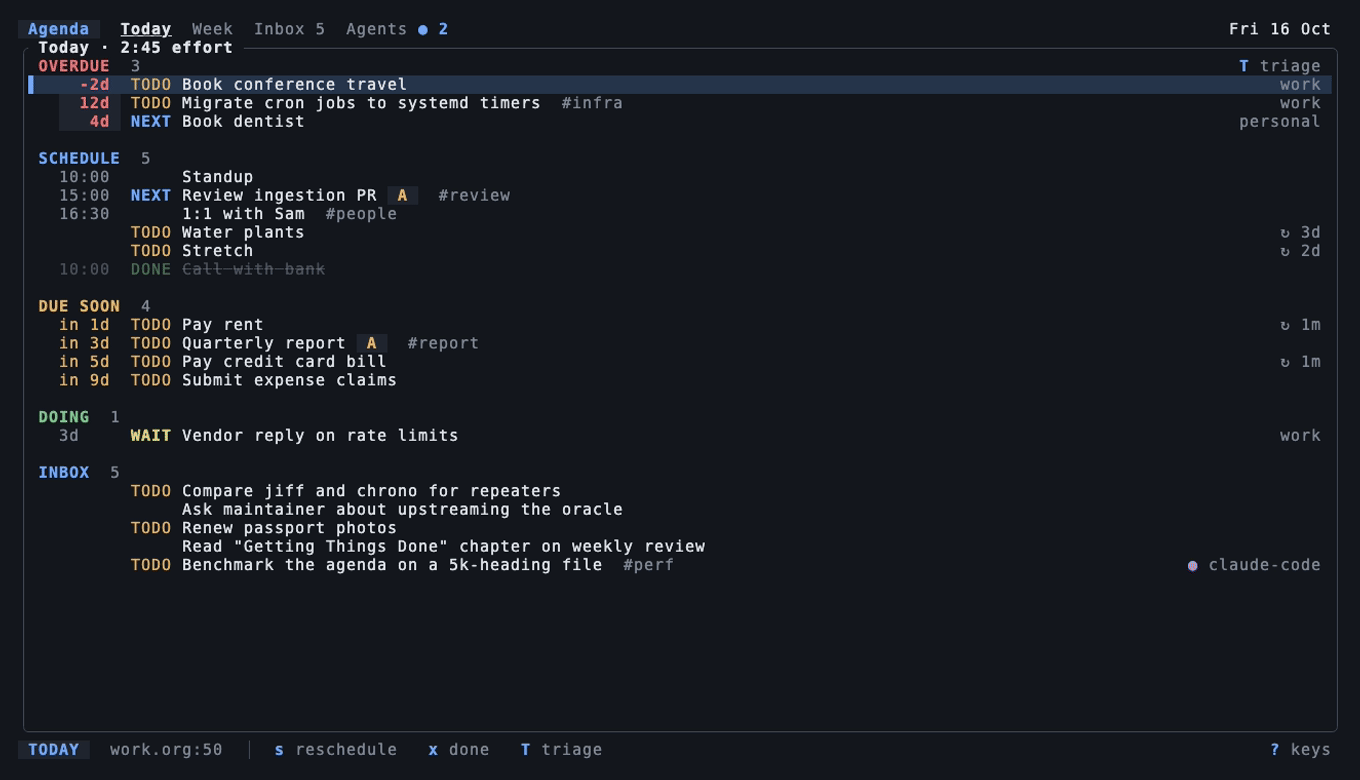
Task: Click the #perf tag
Action: (x=648, y=565)
